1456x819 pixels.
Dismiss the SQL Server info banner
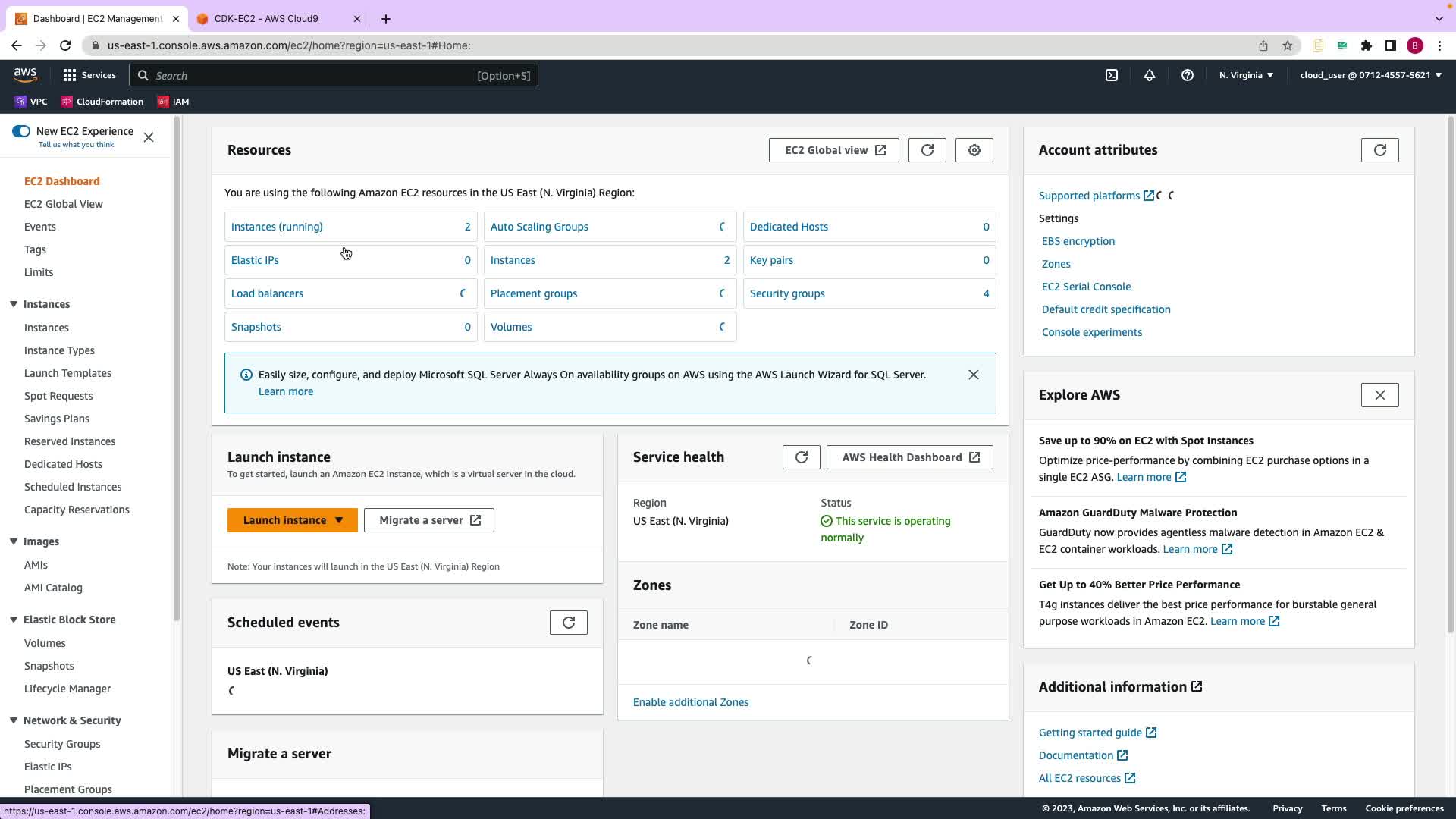[x=973, y=375]
